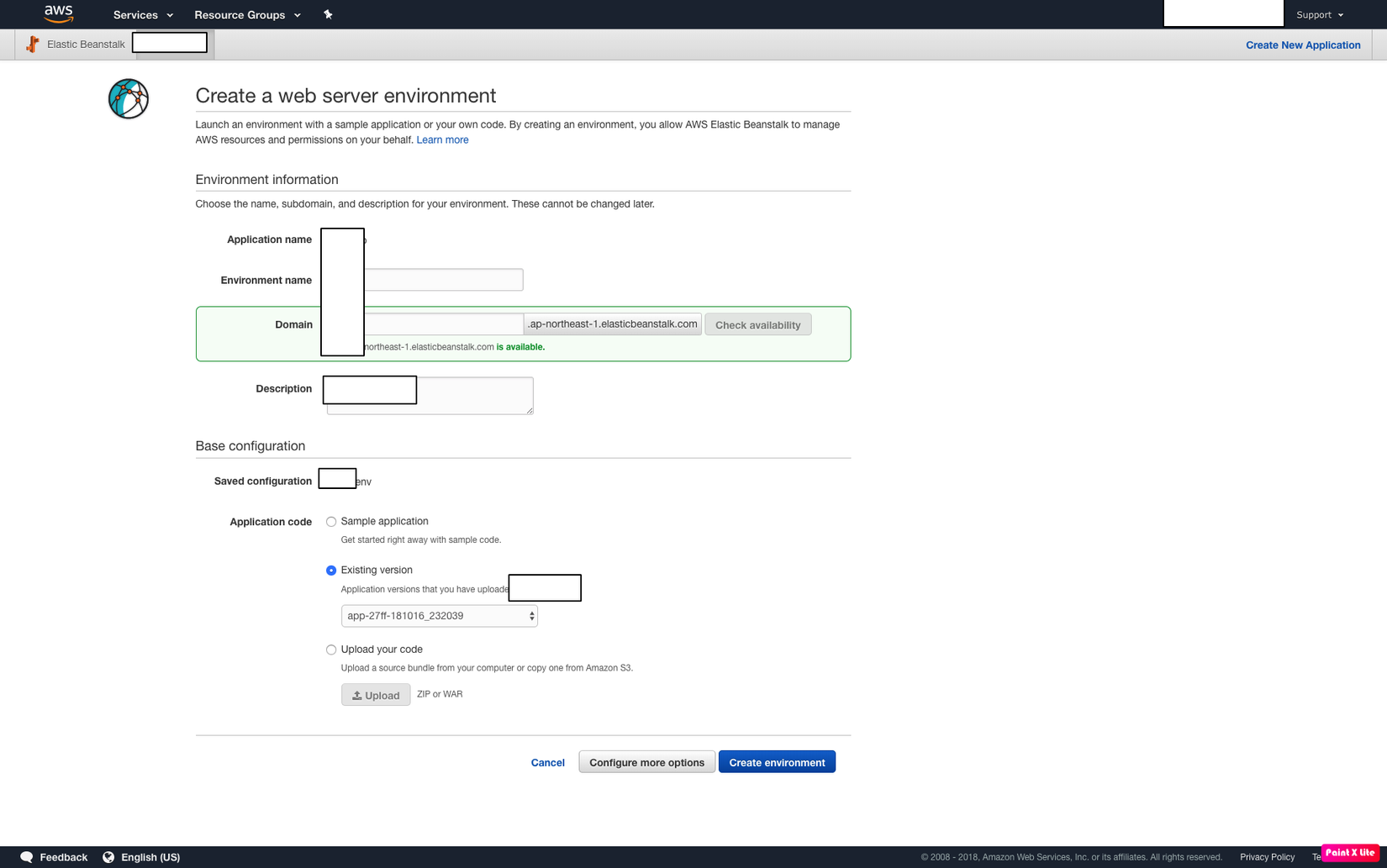Viewport: 1387px width, 868px height.
Task: Click the Feedback link in footer
Action: [x=64, y=857]
